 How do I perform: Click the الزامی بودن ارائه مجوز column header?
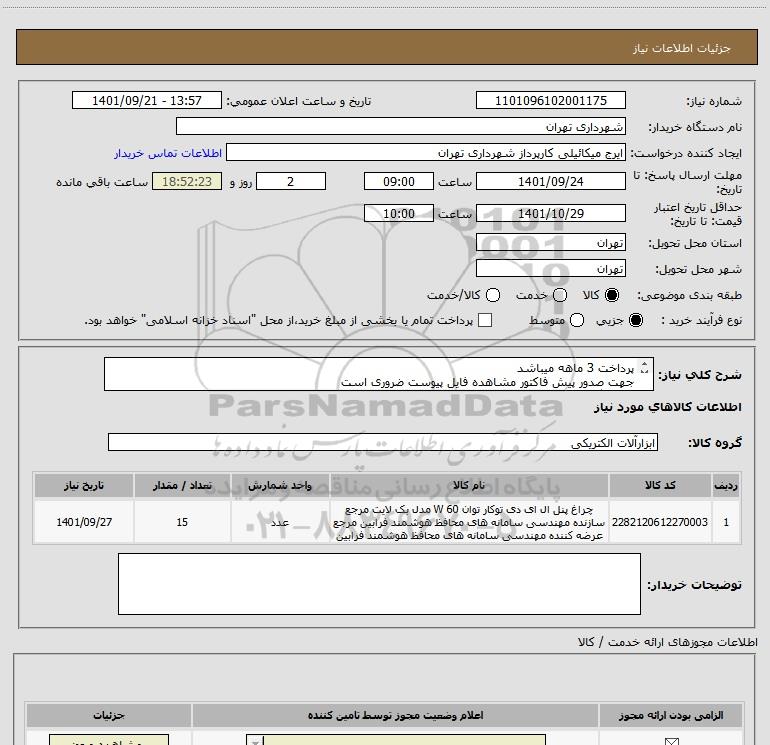click(671, 715)
